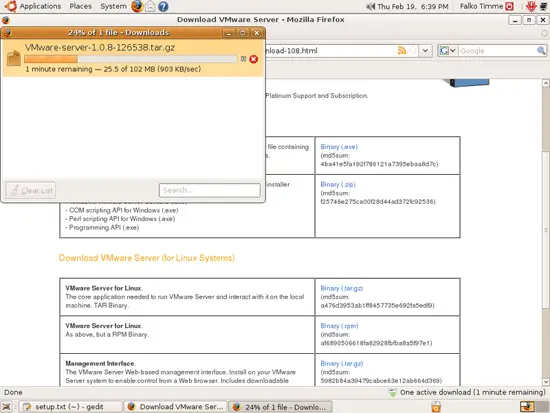Open the Applications menu

(34, 6)
